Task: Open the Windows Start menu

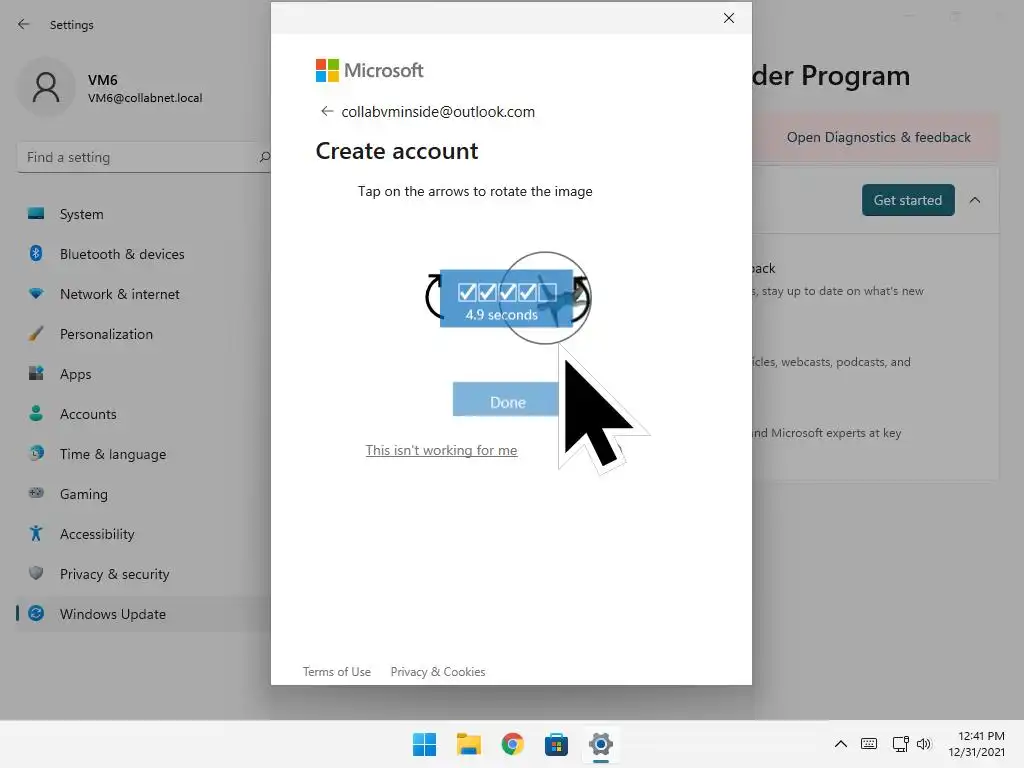Action: [x=424, y=744]
